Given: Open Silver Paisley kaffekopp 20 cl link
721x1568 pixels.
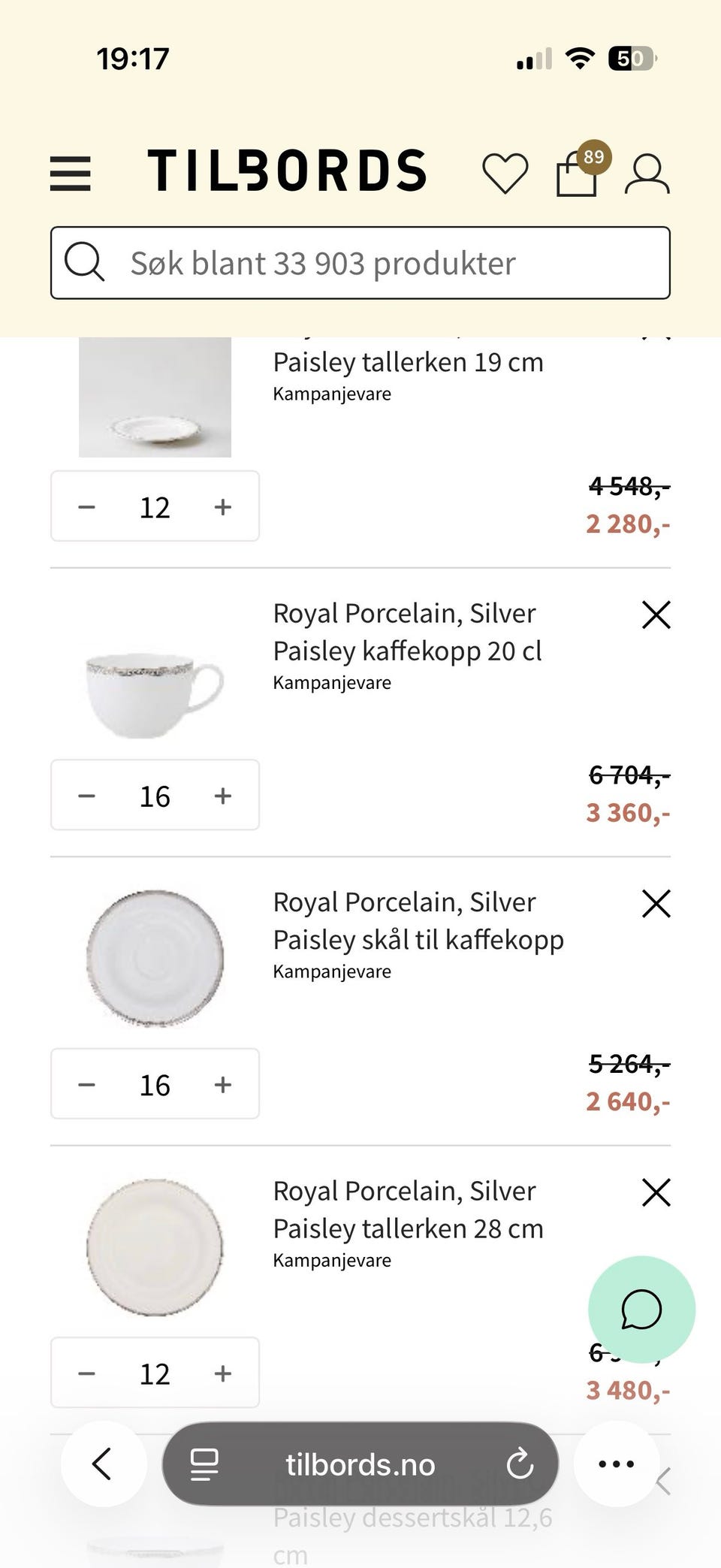Looking at the screenshot, I should point(407,632).
